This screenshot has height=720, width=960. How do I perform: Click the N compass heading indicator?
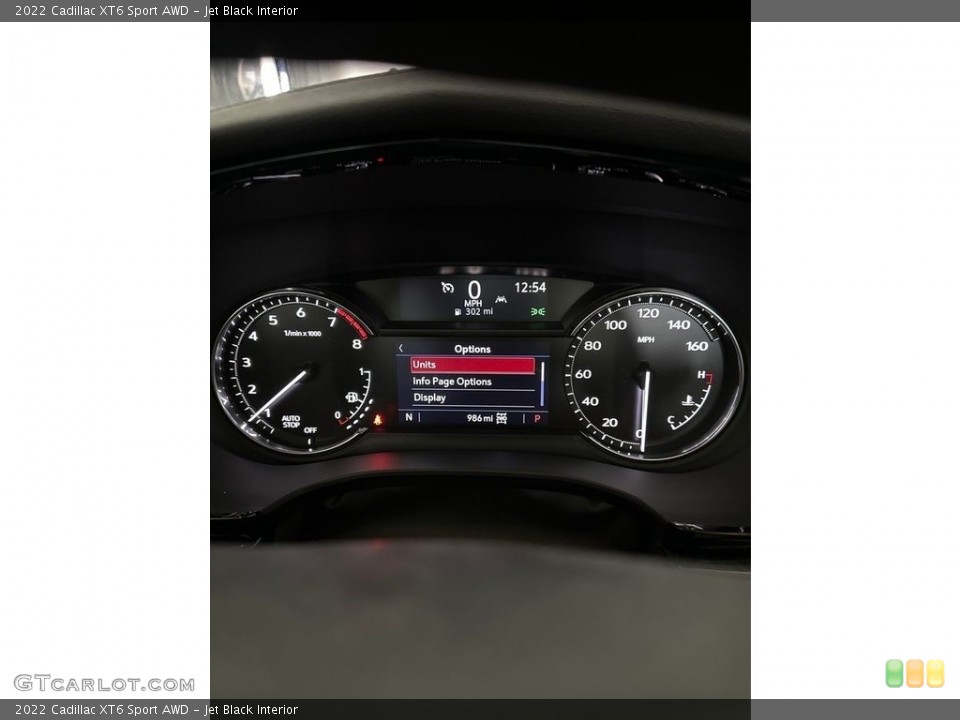pyautogui.click(x=409, y=417)
